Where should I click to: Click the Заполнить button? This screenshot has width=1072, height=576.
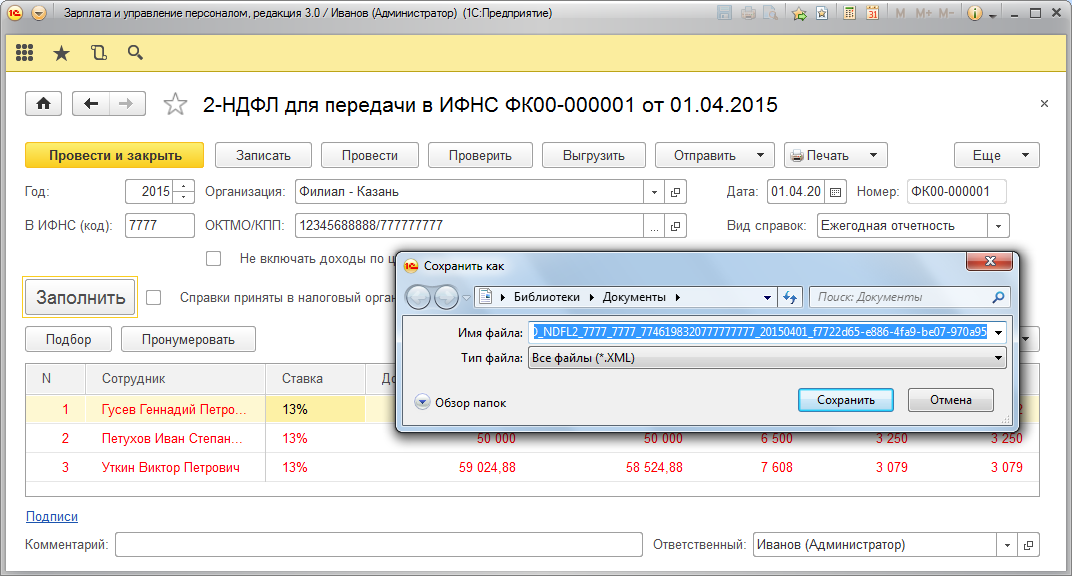tap(81, 297)
